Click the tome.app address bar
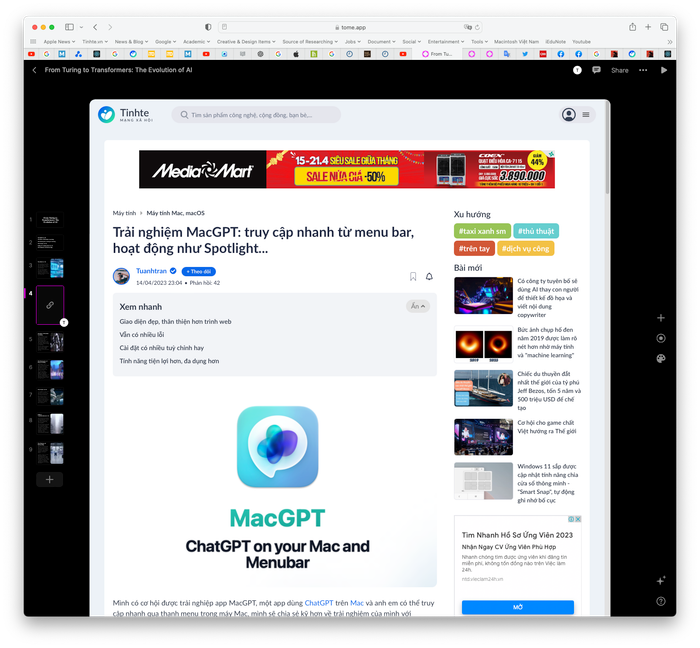Image resolution: width=700 pixels, height=648 pixels. point(350,27)
